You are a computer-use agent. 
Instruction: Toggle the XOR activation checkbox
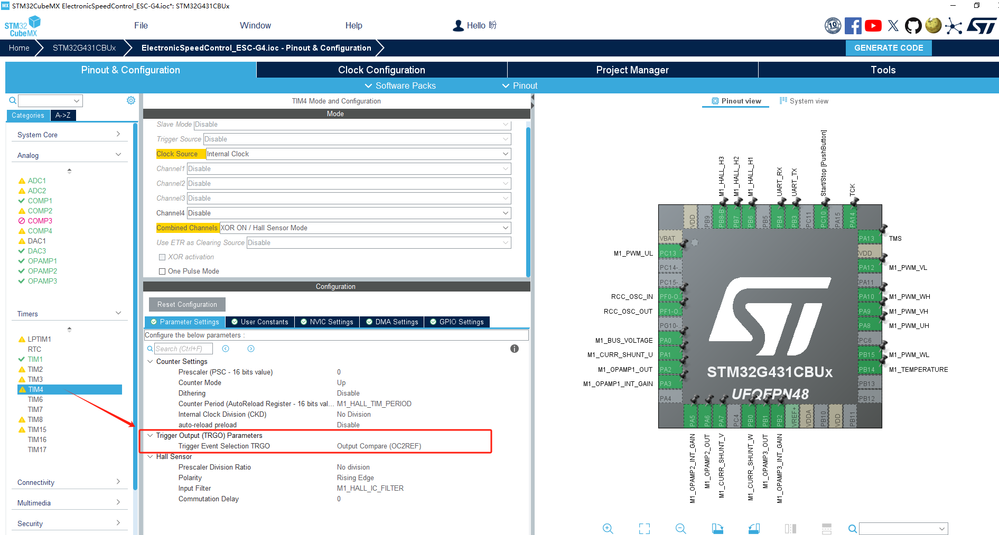click(x=162, y=257)
